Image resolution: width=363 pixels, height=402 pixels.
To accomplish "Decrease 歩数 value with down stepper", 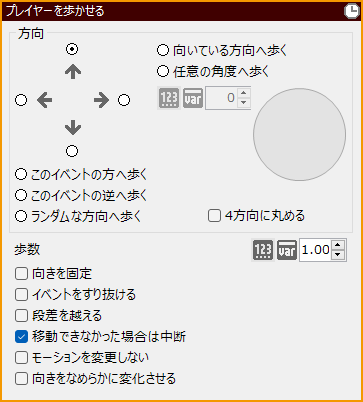I will (338, 255).
